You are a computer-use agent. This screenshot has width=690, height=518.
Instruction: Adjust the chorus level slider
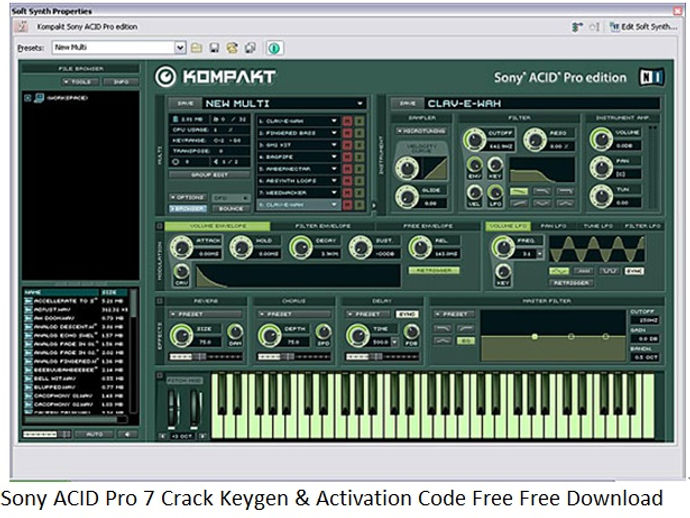coord(294,356)
